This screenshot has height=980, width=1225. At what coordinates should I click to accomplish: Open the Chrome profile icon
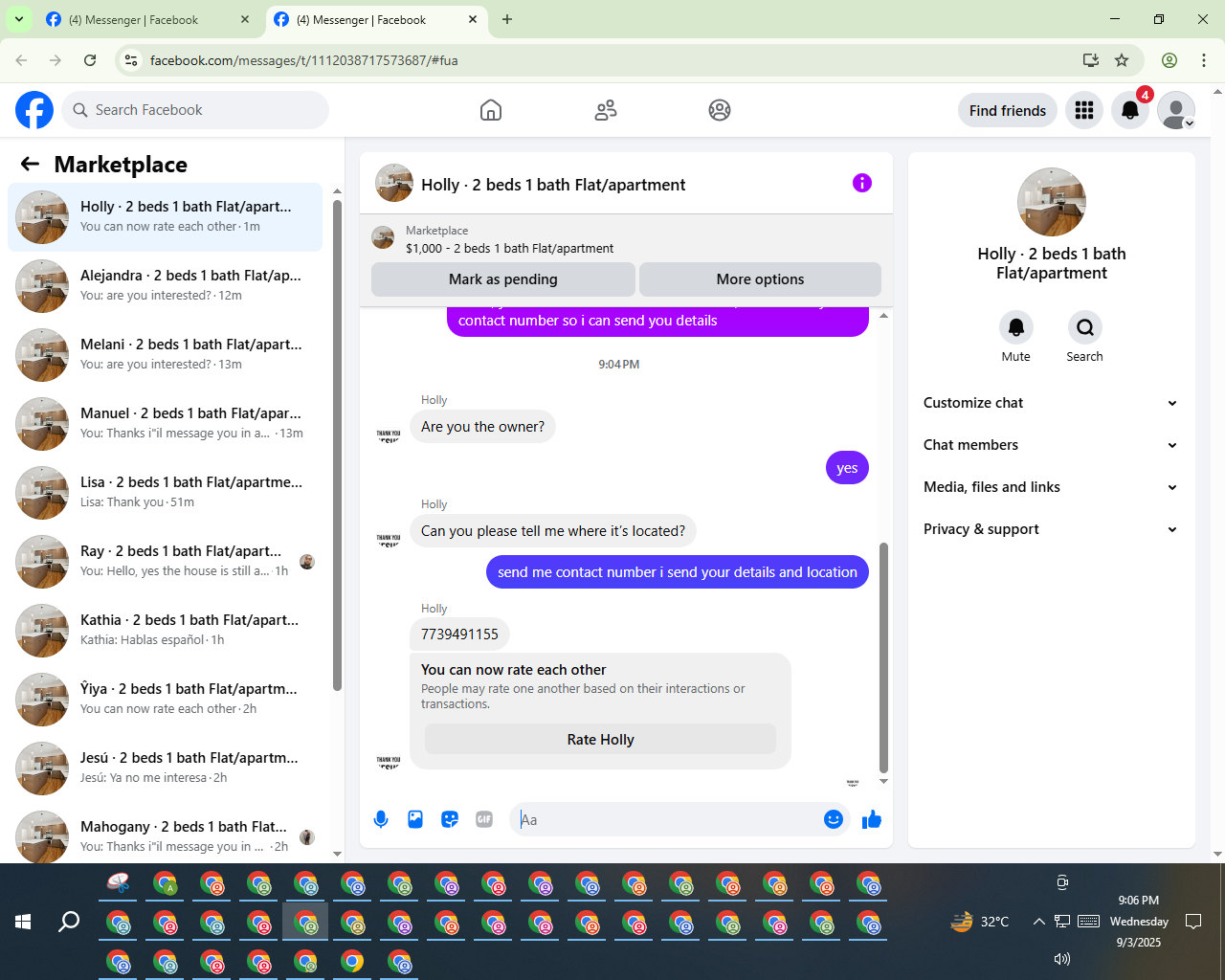click(x=1169, y=60)
